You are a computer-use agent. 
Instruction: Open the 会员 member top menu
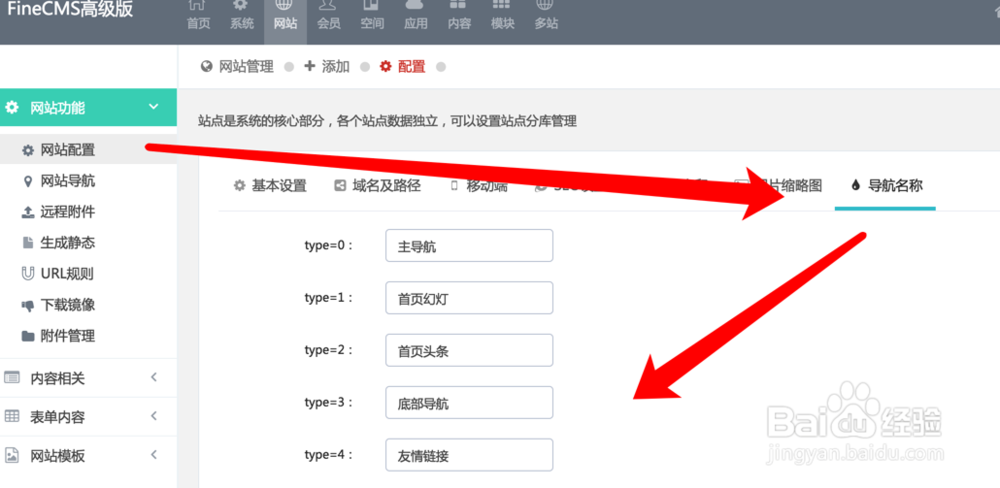(328, 17)
